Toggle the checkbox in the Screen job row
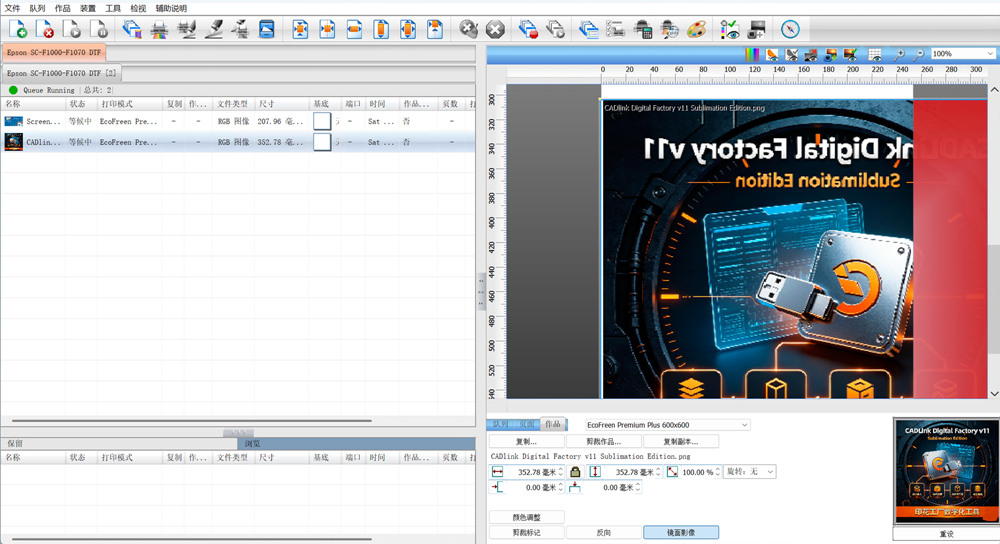The width and height of the screenshot is (1000, 544). (322, 121)
